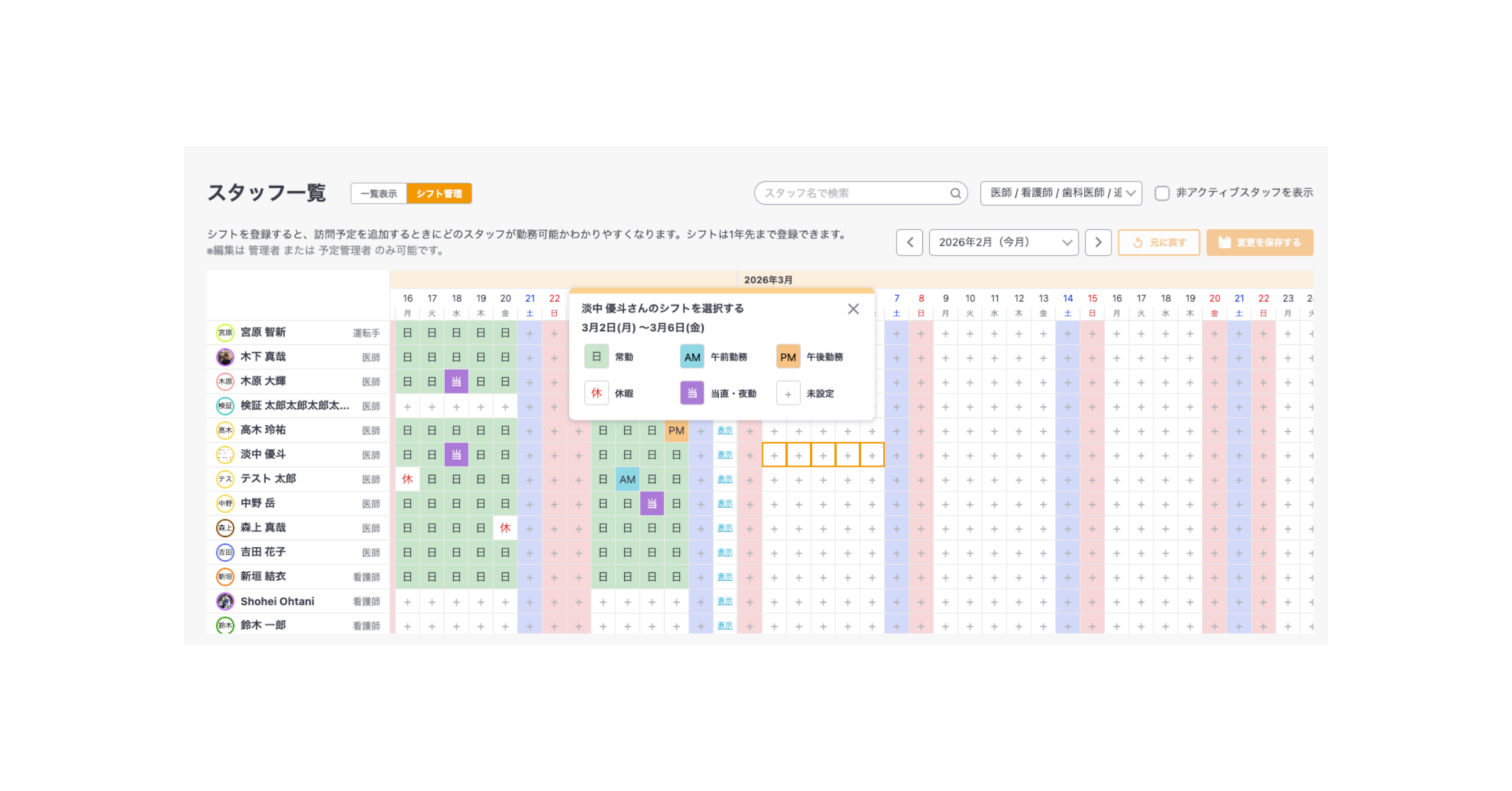Select the green 常勤 shift icon

[x=596, y=356]
